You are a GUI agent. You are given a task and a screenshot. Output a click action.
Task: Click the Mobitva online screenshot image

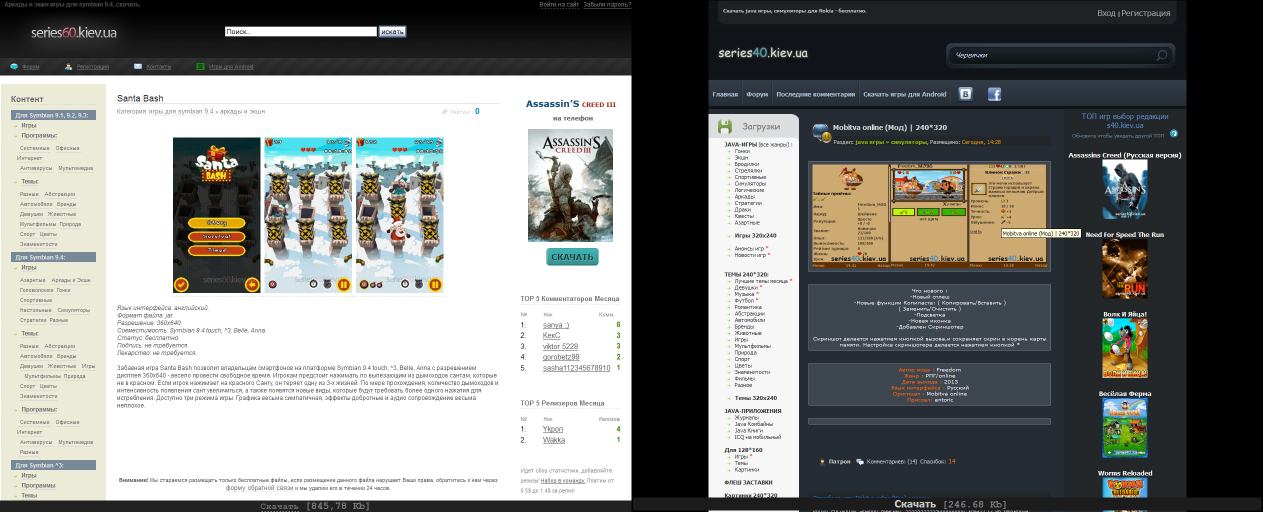coord(929,216)
